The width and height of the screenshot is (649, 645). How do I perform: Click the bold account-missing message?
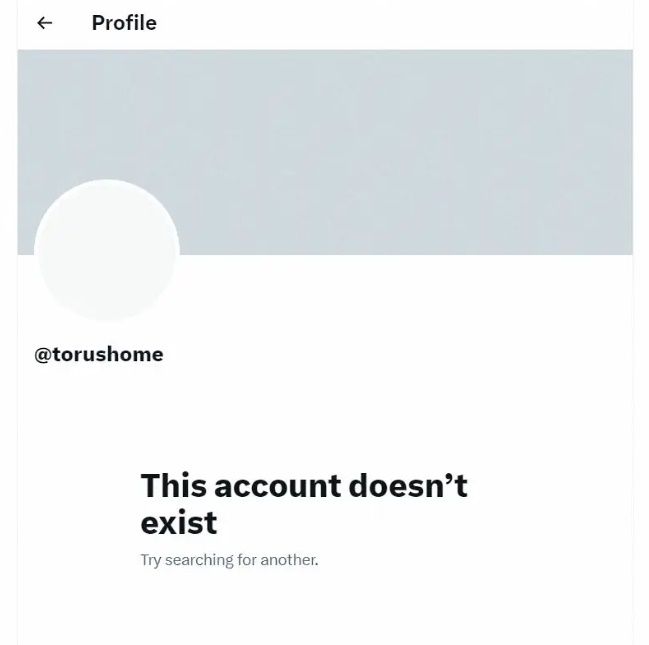(304, 504)
